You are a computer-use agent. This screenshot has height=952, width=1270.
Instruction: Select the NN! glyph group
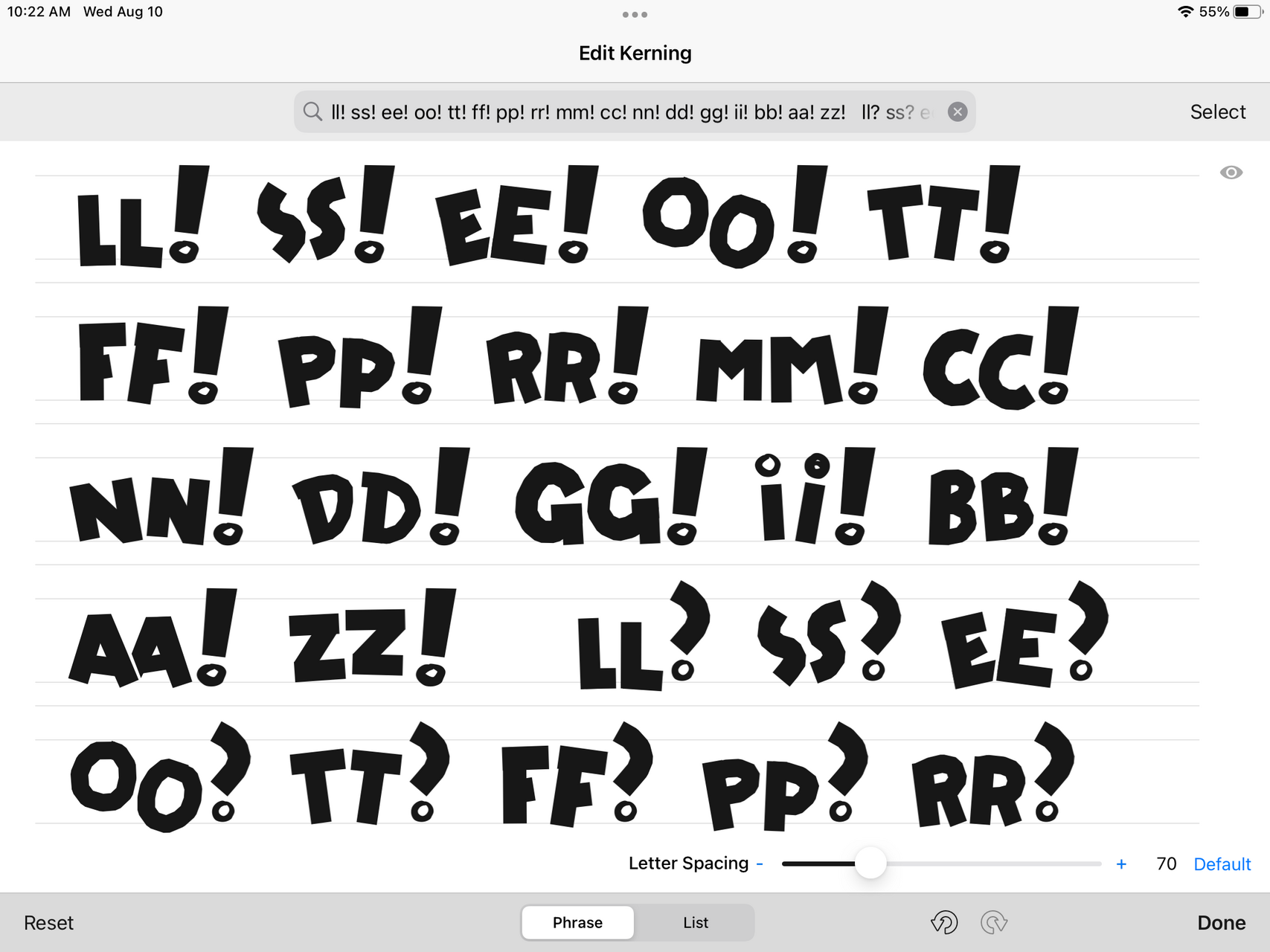[161, 497]
